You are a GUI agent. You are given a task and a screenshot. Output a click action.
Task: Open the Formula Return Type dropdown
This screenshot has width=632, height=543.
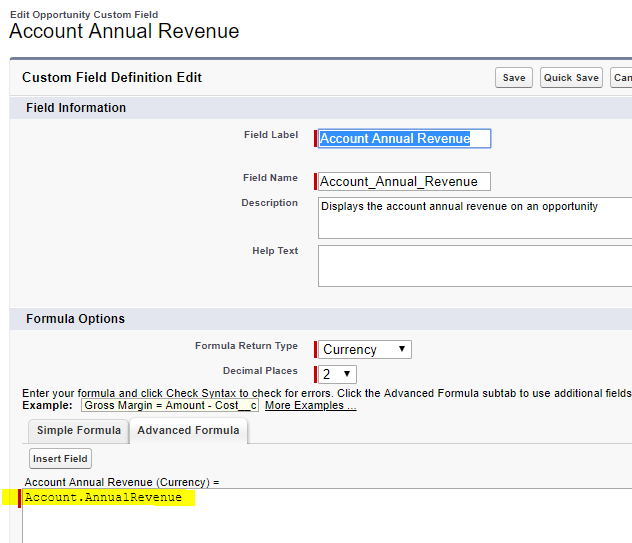(365, 349)
